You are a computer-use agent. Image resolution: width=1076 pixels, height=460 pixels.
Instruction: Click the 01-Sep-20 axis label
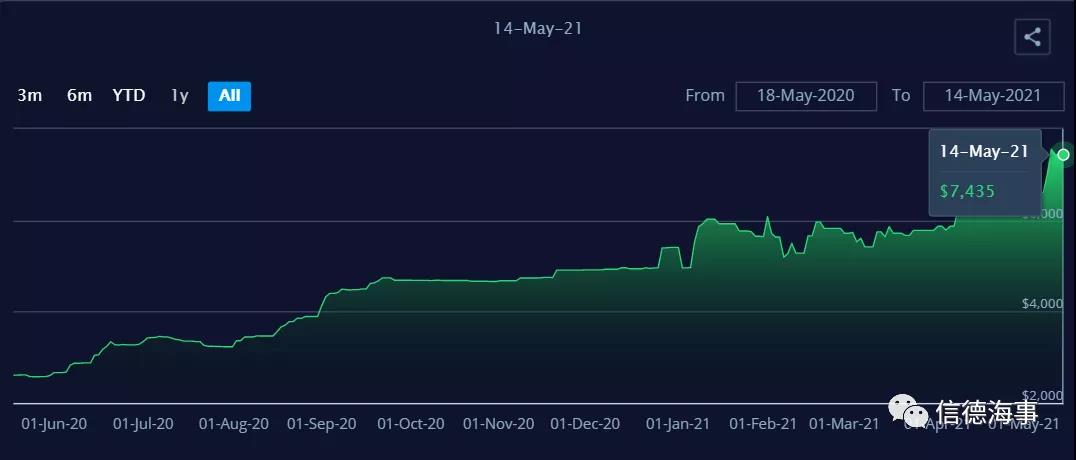tap(321, 424)
